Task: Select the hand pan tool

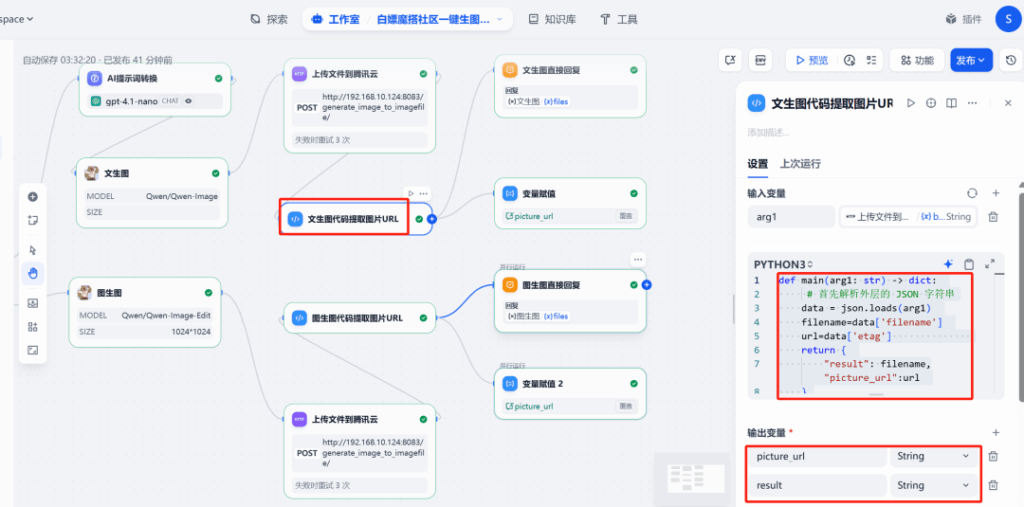Action: click(x=33, y=272)
